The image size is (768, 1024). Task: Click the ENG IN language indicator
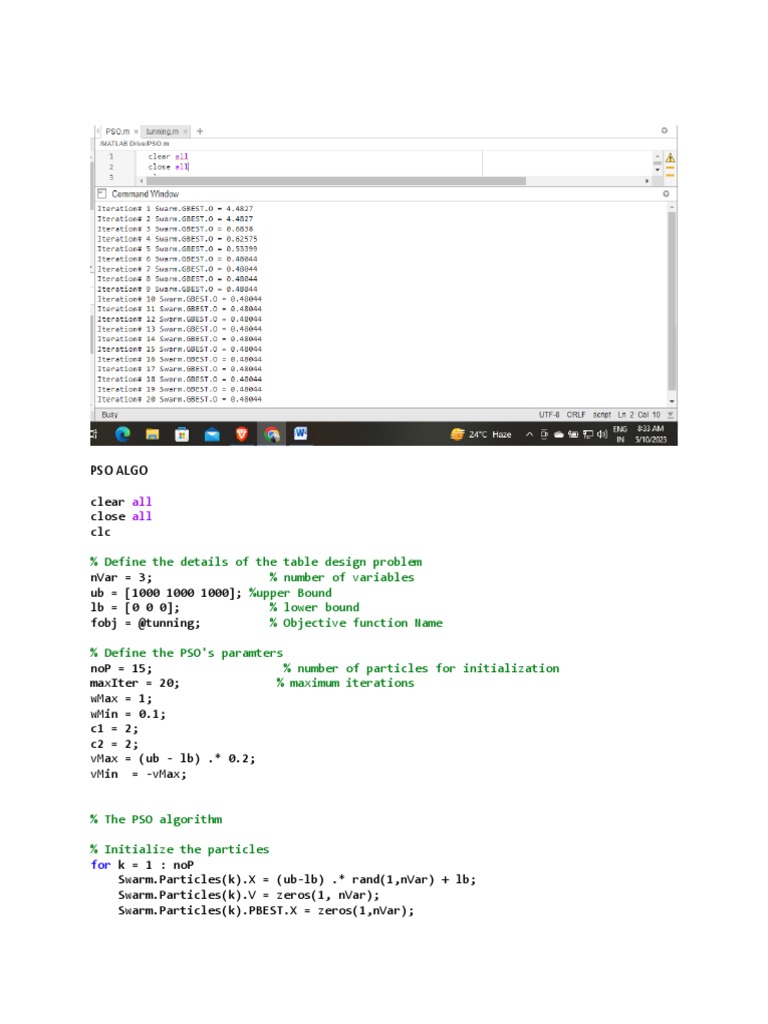click(620, 434)
